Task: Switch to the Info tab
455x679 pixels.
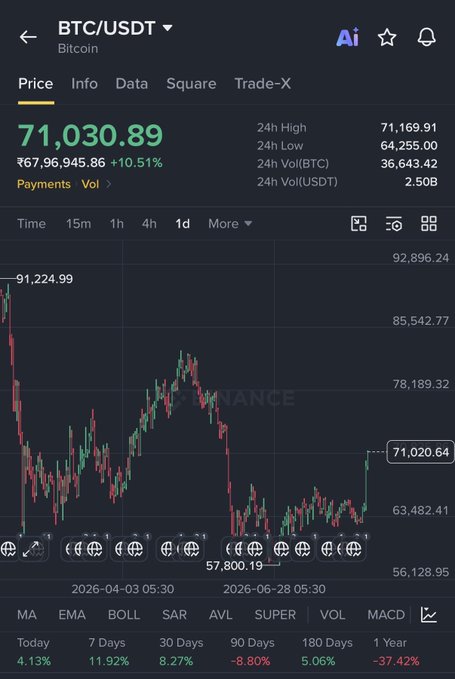Action: point(84,84)
